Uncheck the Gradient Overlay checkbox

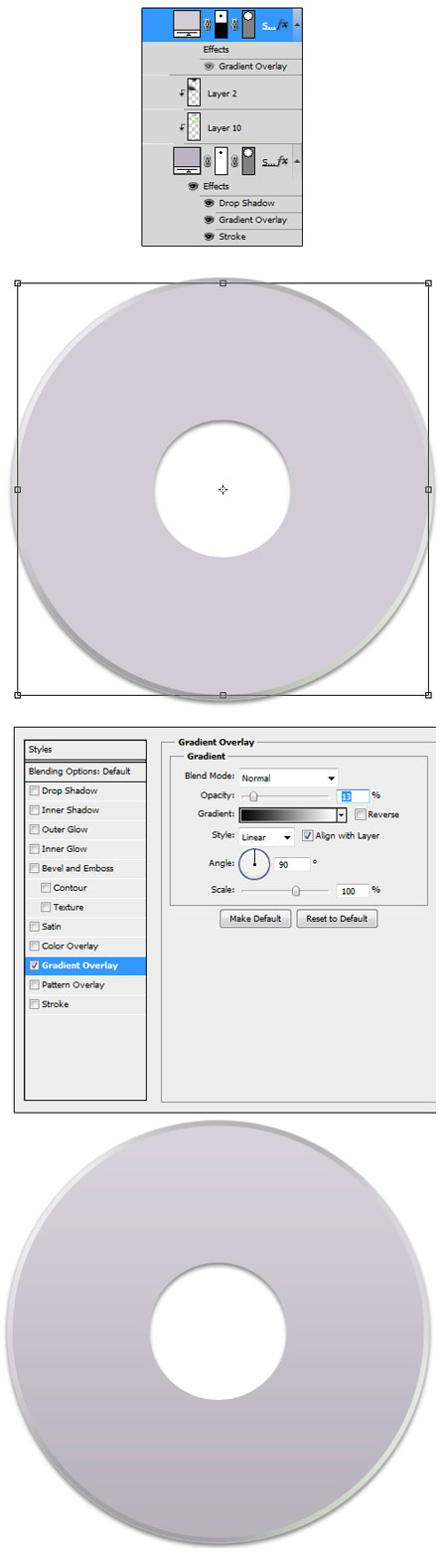coord(35,965)
